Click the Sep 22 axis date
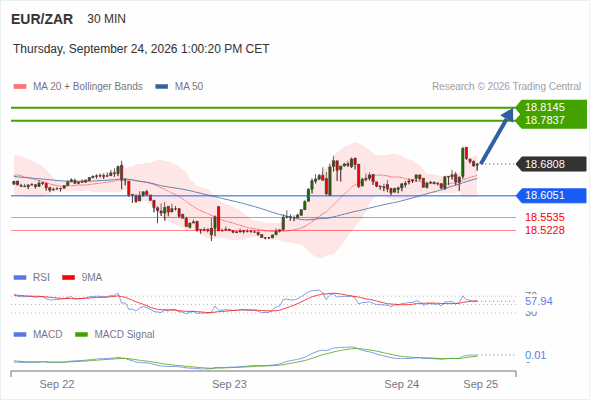This screenshot has width=590, height=400. [57, 384]
